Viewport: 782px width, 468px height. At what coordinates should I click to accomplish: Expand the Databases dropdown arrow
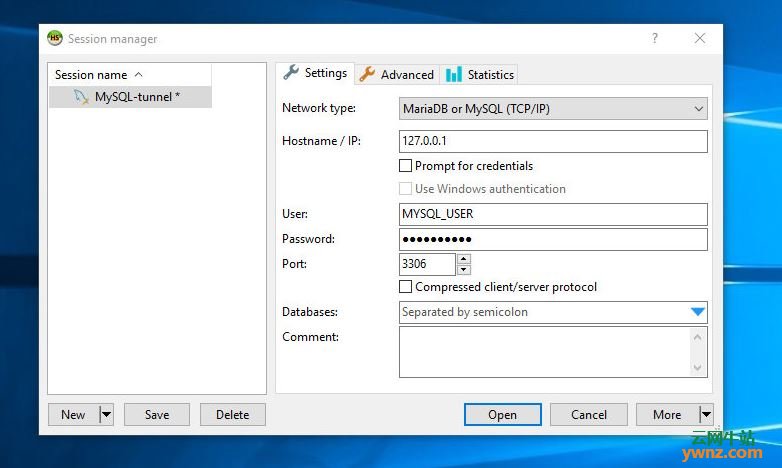coord(698,312)
